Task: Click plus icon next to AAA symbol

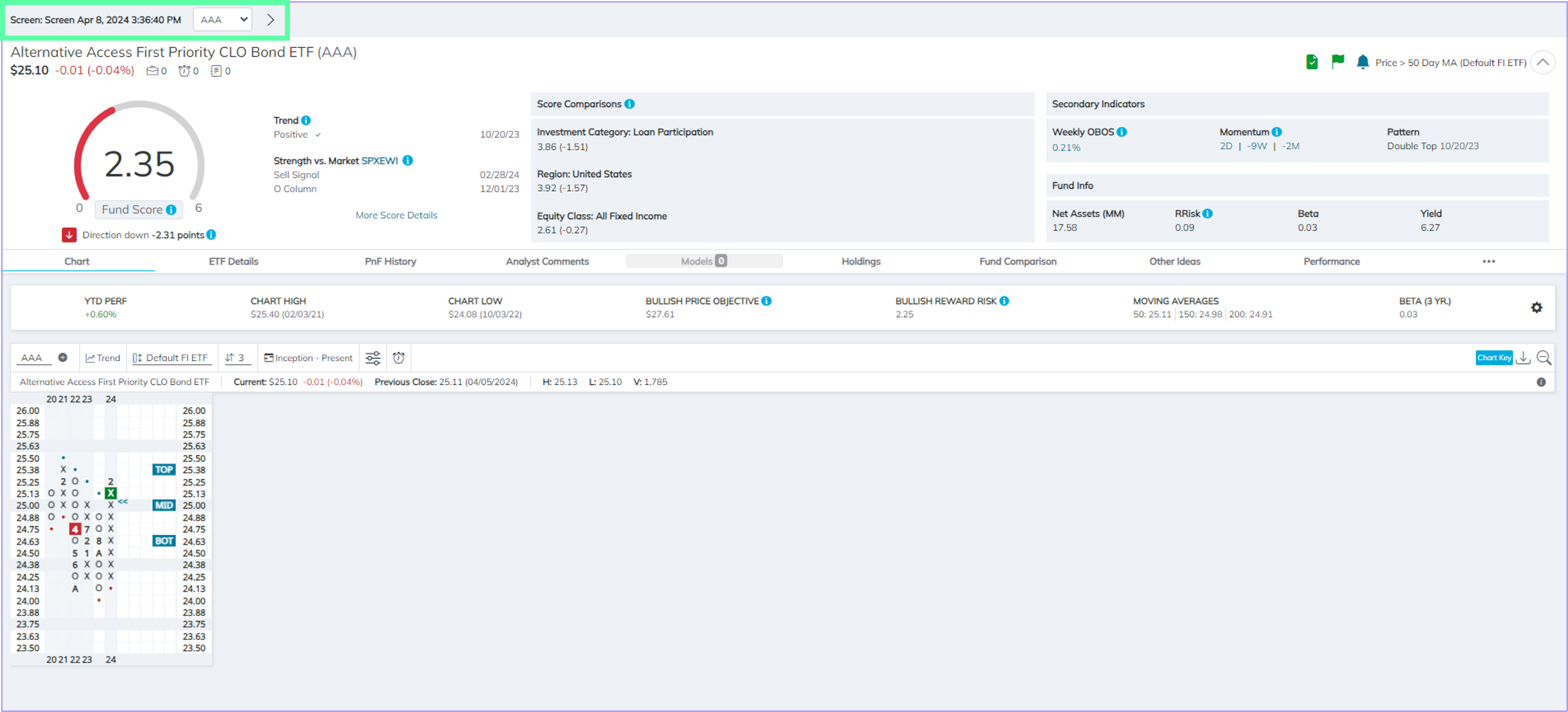Action: point(62,357)
